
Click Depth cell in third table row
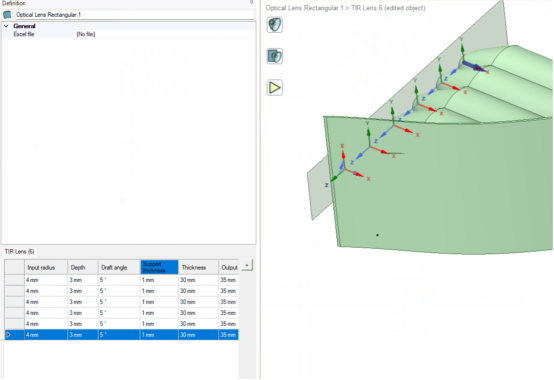83,302
